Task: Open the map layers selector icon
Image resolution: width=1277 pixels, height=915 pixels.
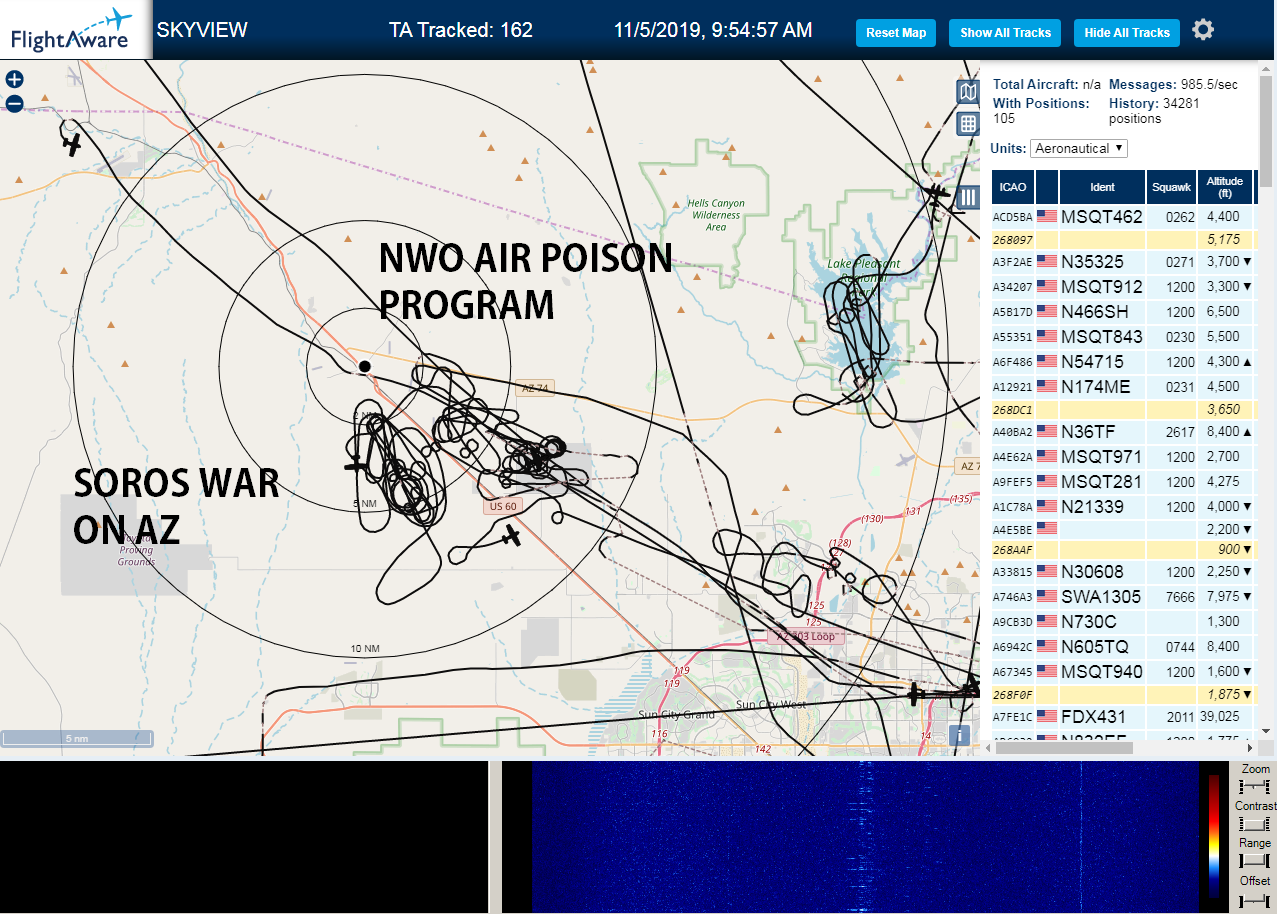Action: (x=967, y=93)
